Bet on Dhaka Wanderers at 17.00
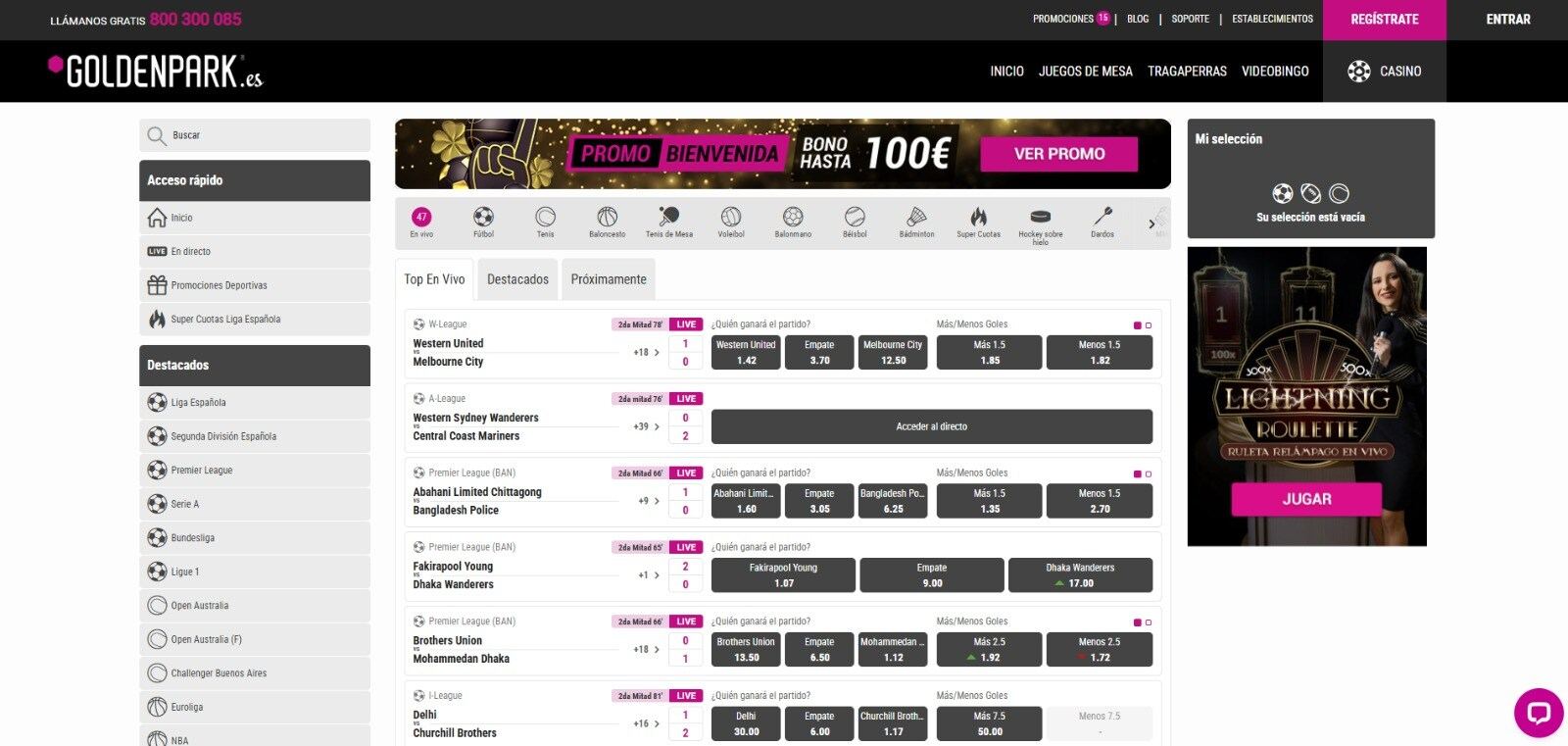Viewport: 1568px width, 746px height. (1080, 575)
